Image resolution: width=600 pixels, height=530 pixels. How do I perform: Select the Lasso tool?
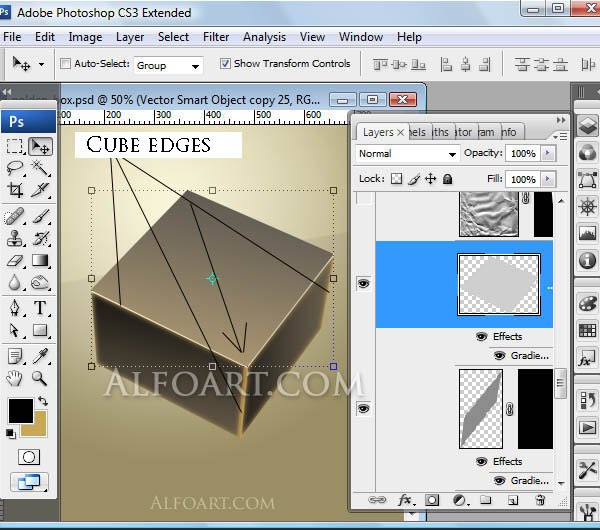15,168
